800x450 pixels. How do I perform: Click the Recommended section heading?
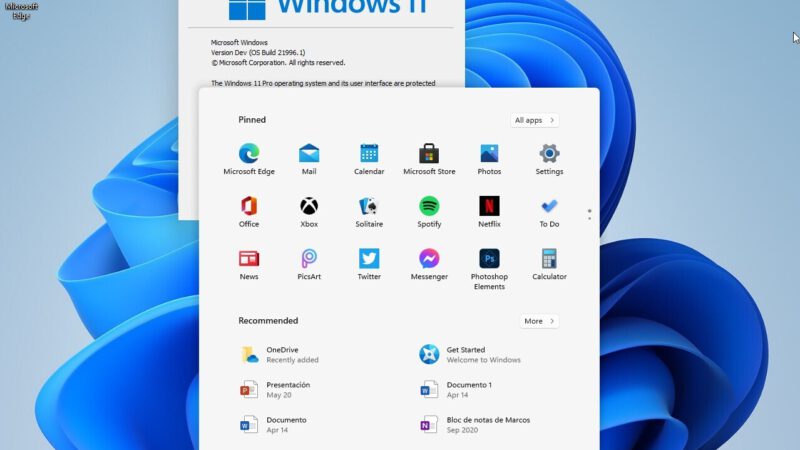click(268, 320)
